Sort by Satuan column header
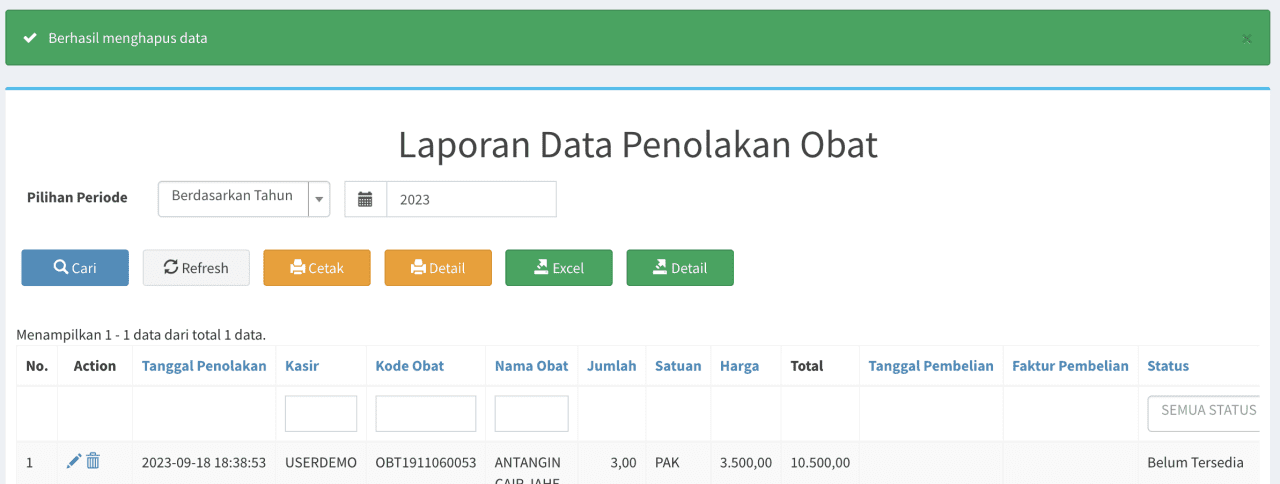Viewport: 1280px width, 484px height. (x=678, y=366)
